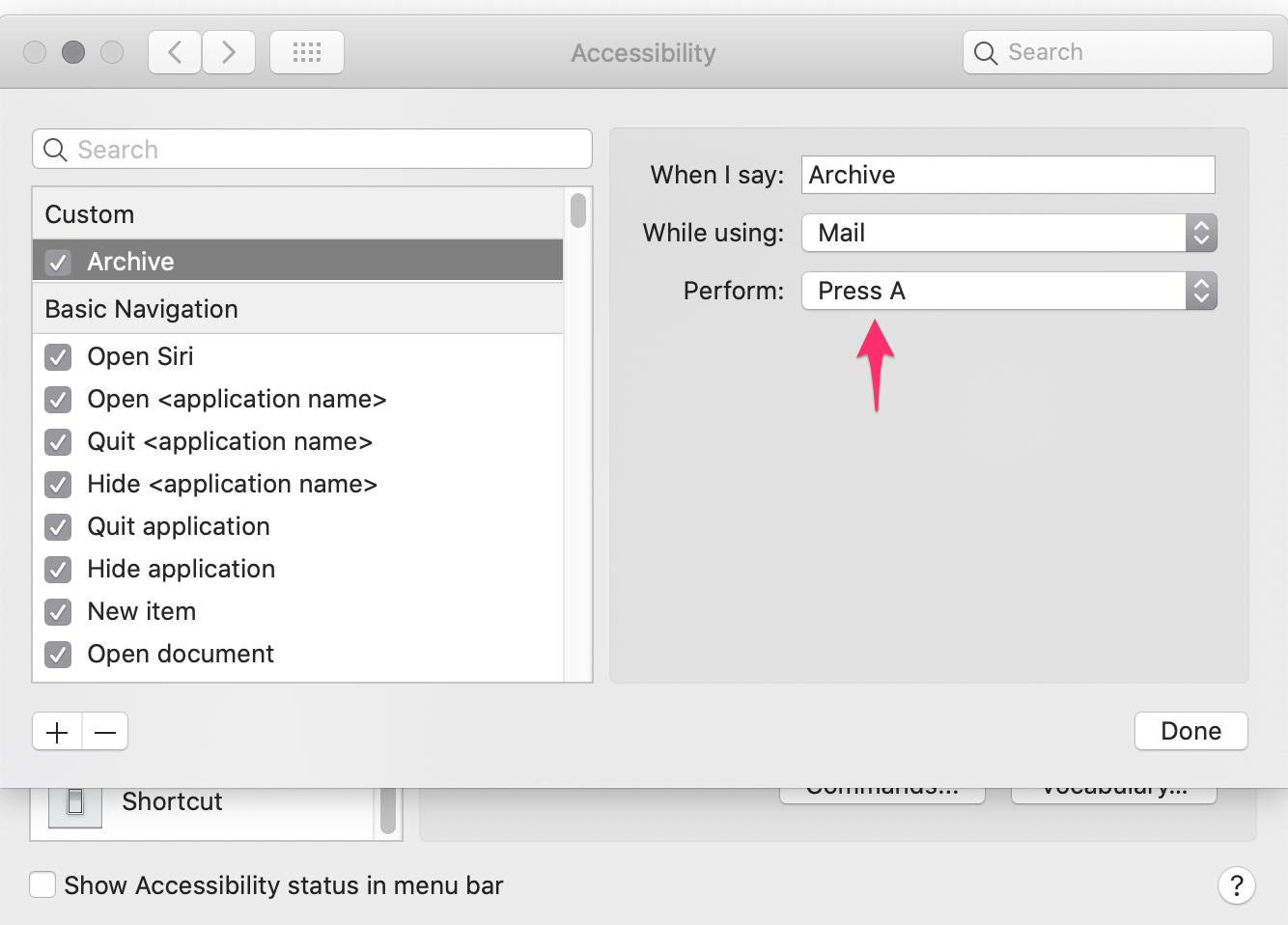Open help with question mark button

(1236, 885)
